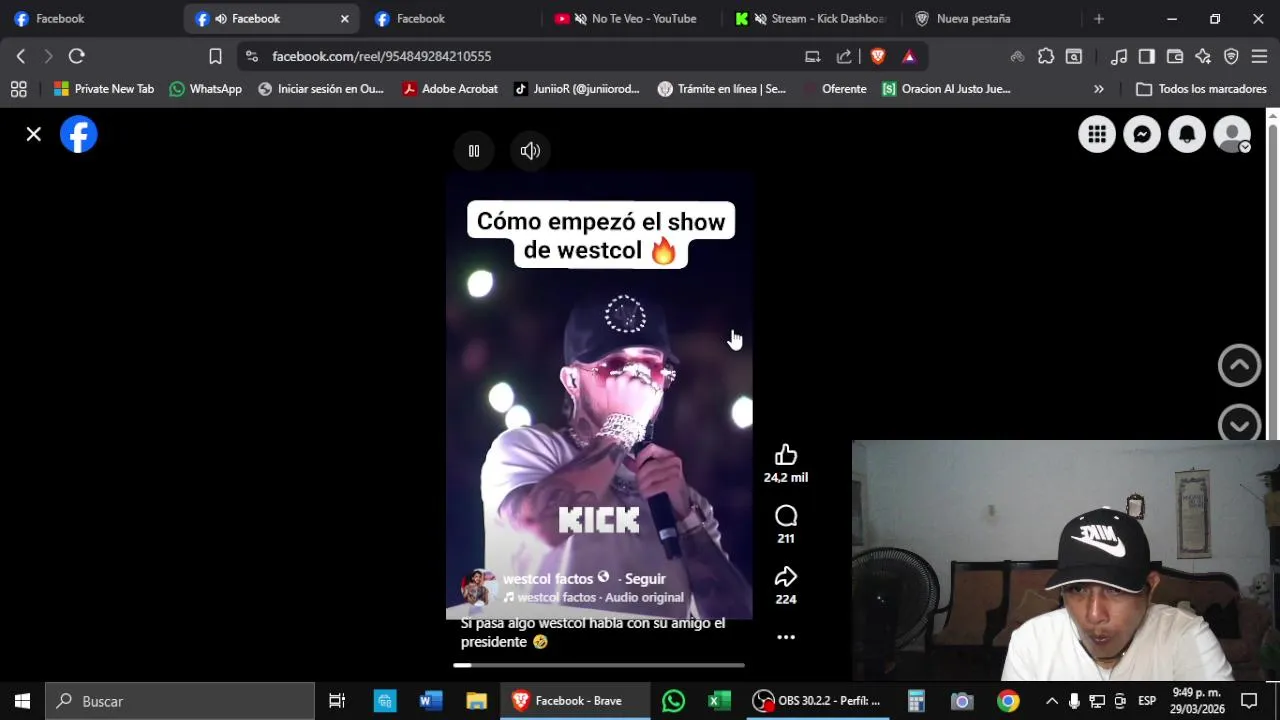The image size is (1280, 720).
Task: Open a new browser tab
Action: coord(1099,19)
